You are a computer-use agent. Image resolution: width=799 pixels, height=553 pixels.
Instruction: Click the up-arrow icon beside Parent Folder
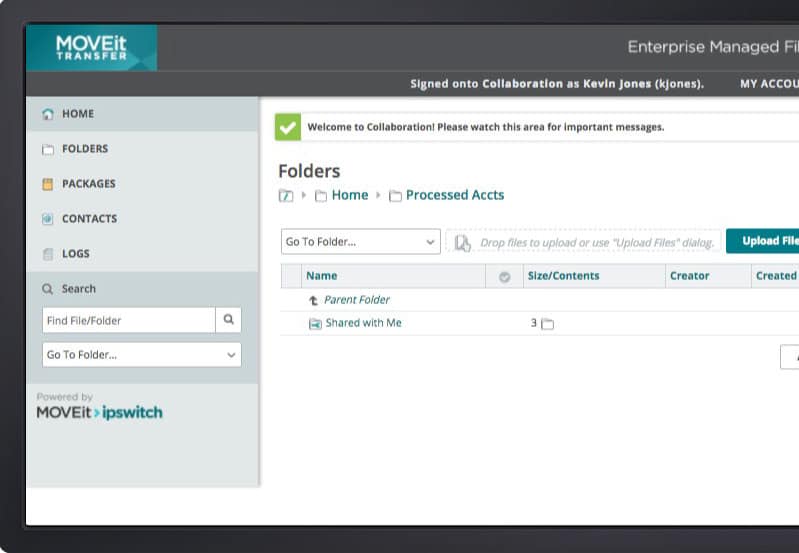(313, 300)
